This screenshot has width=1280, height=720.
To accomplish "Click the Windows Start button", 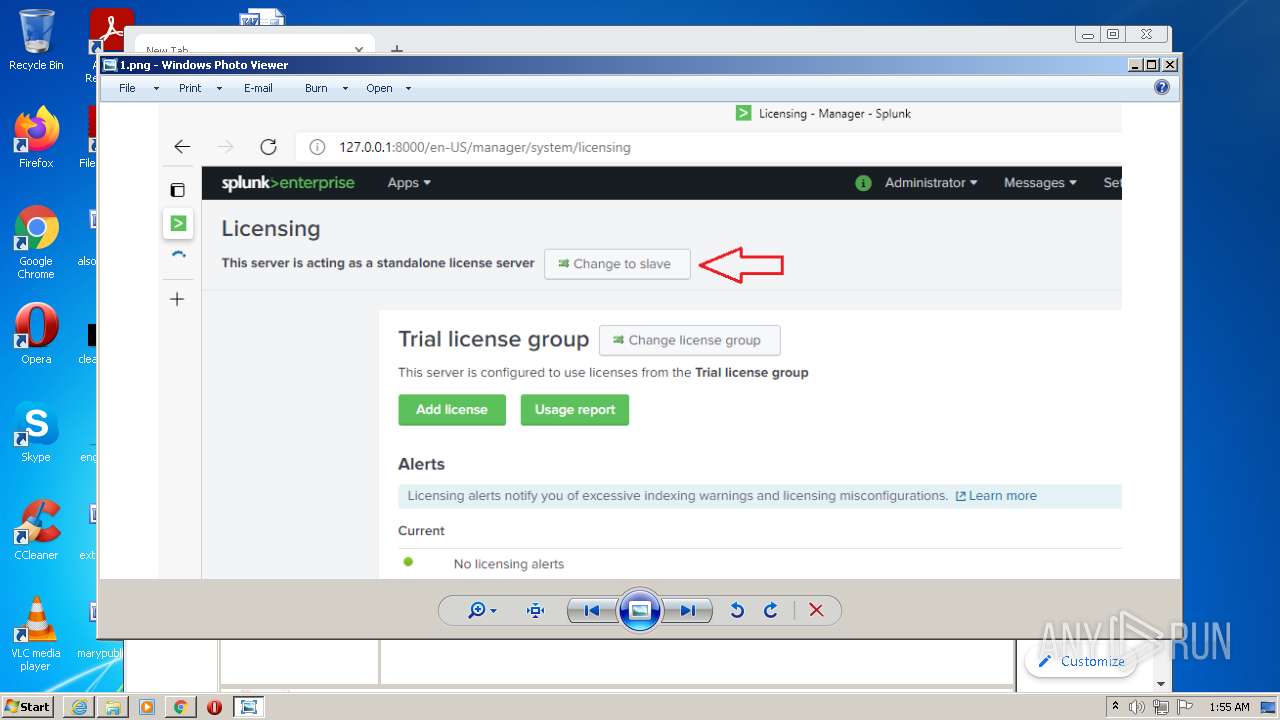I will 28,706.
